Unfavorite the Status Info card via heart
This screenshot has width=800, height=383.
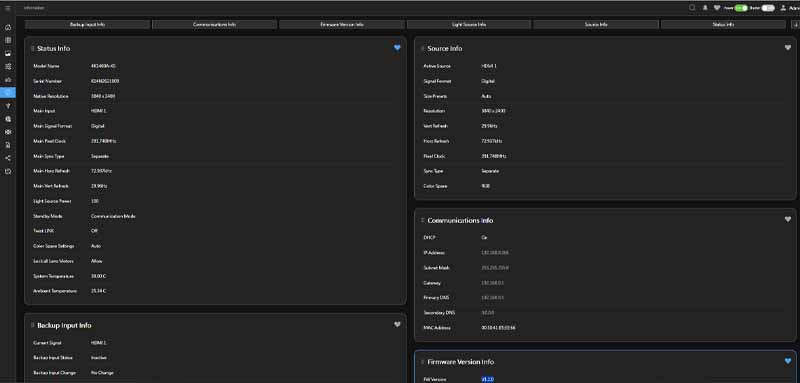pos(397,48)
